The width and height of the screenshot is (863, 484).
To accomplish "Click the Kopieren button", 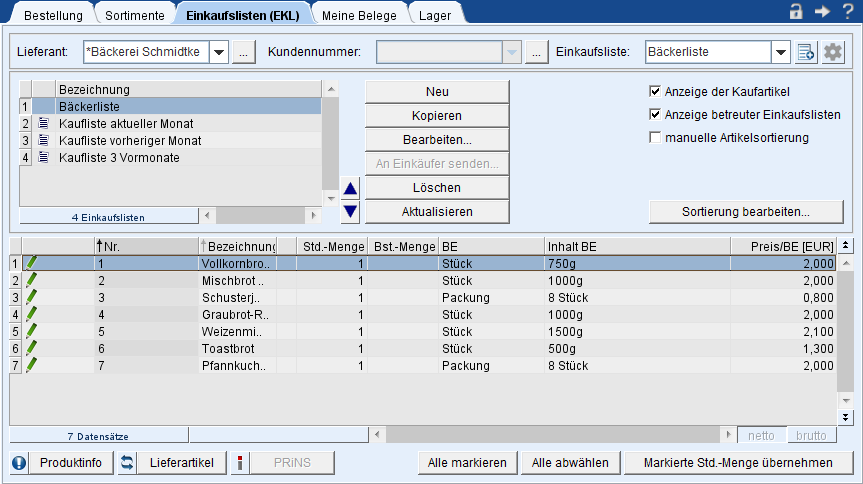I will 437,116.
